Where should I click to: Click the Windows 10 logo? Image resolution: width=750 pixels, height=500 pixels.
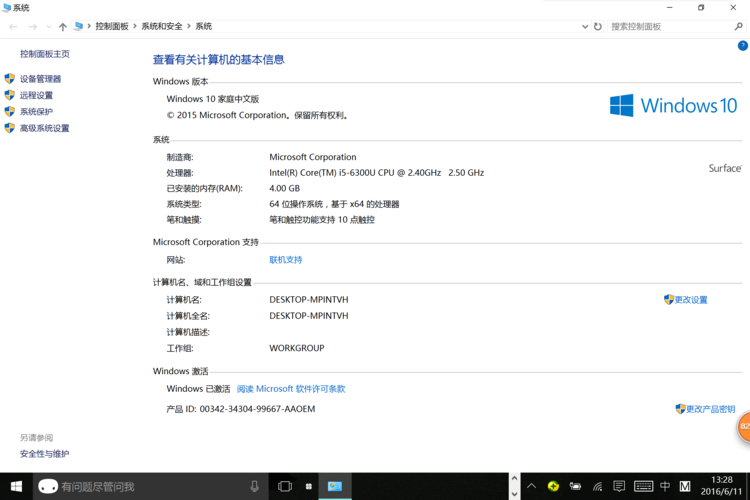click(673, 105)
